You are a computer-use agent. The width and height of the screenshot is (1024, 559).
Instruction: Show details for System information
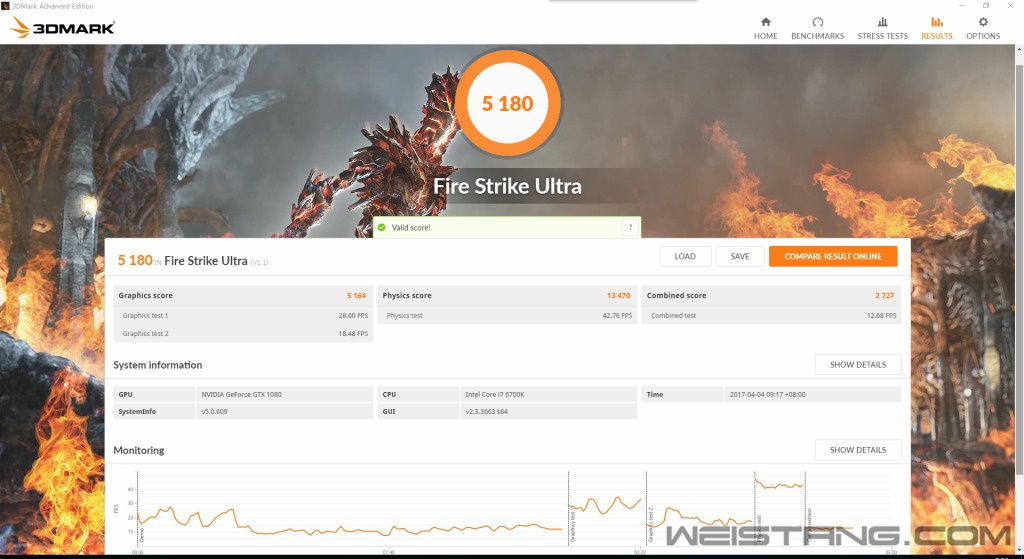click(858, 364)
